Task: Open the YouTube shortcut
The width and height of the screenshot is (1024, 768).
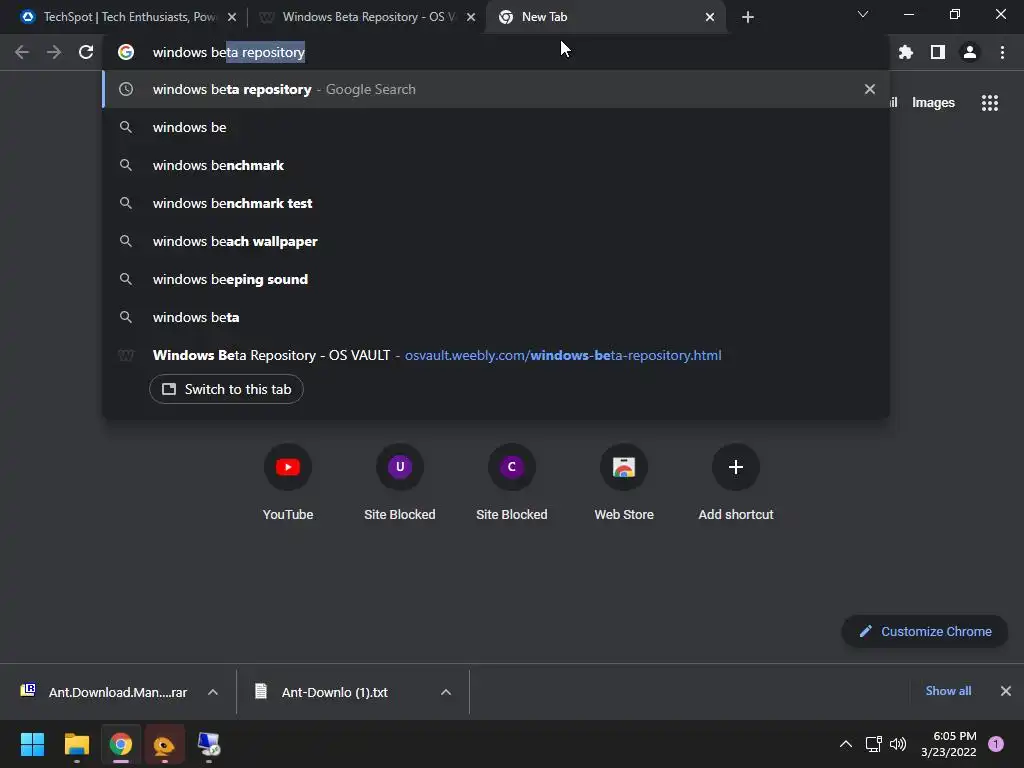Action: tap(288, 482)
